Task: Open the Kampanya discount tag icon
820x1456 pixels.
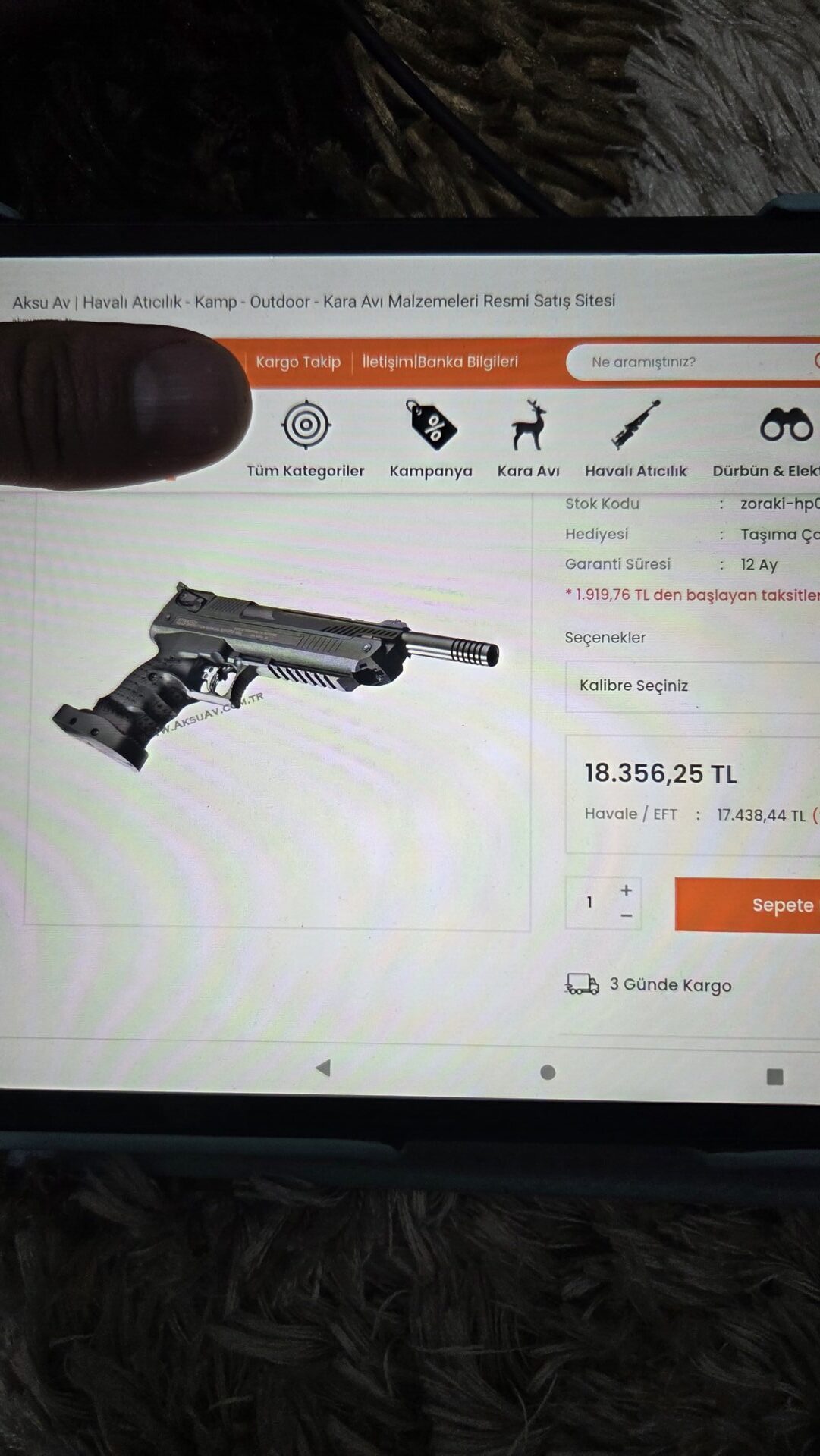Action: pyautogui.click(x=431, y=425)
